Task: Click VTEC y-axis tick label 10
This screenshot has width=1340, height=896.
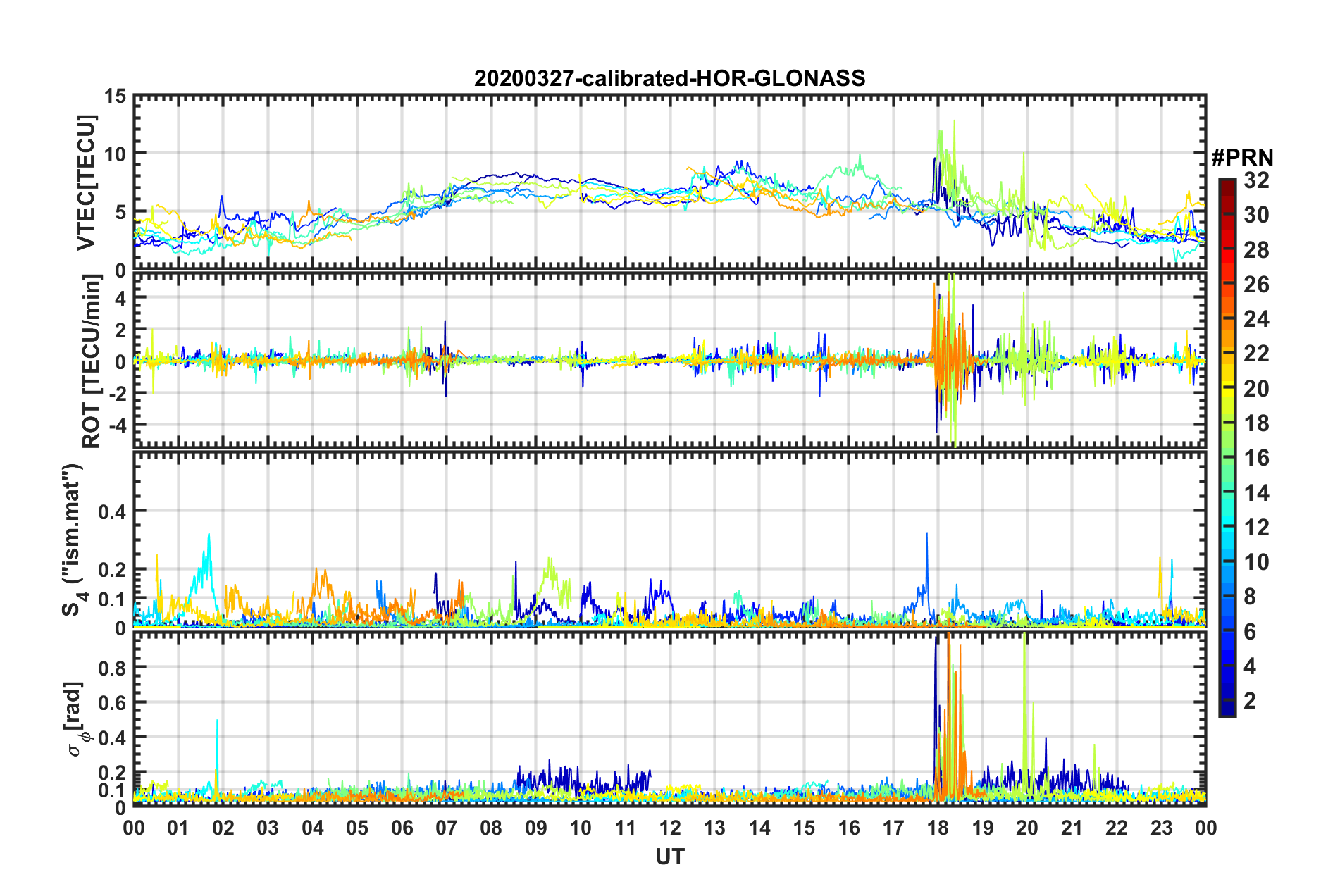Action: (x=115, y=154)
